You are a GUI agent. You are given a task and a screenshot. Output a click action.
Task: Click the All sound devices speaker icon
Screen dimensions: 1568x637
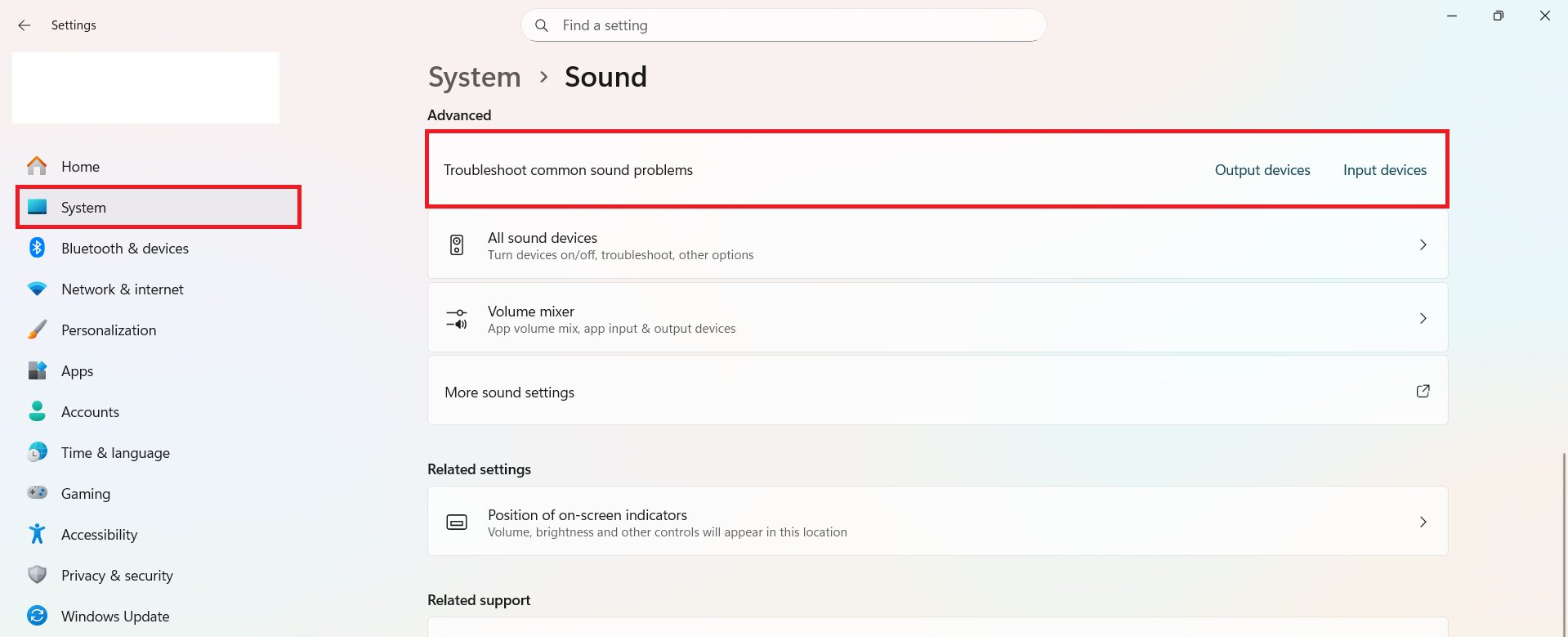[456, 244]
